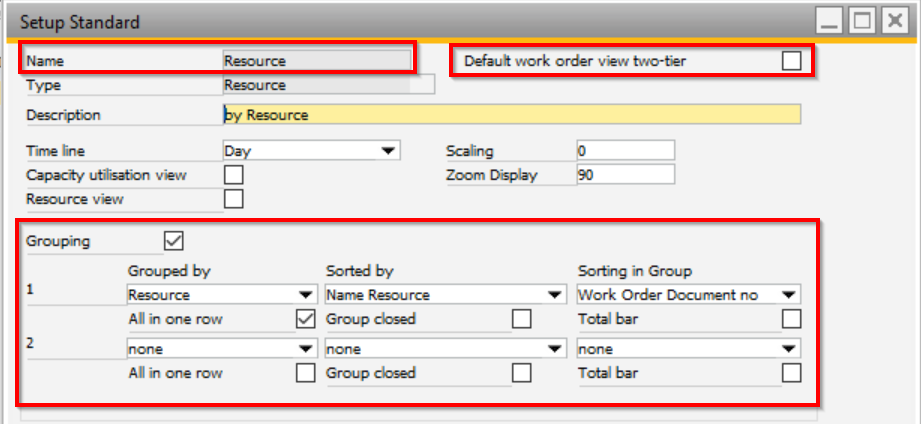This screenshot has height=424, width=921.
Task: Enable Default work order view two-tier checkbox
Action: [x=791, y=61]
